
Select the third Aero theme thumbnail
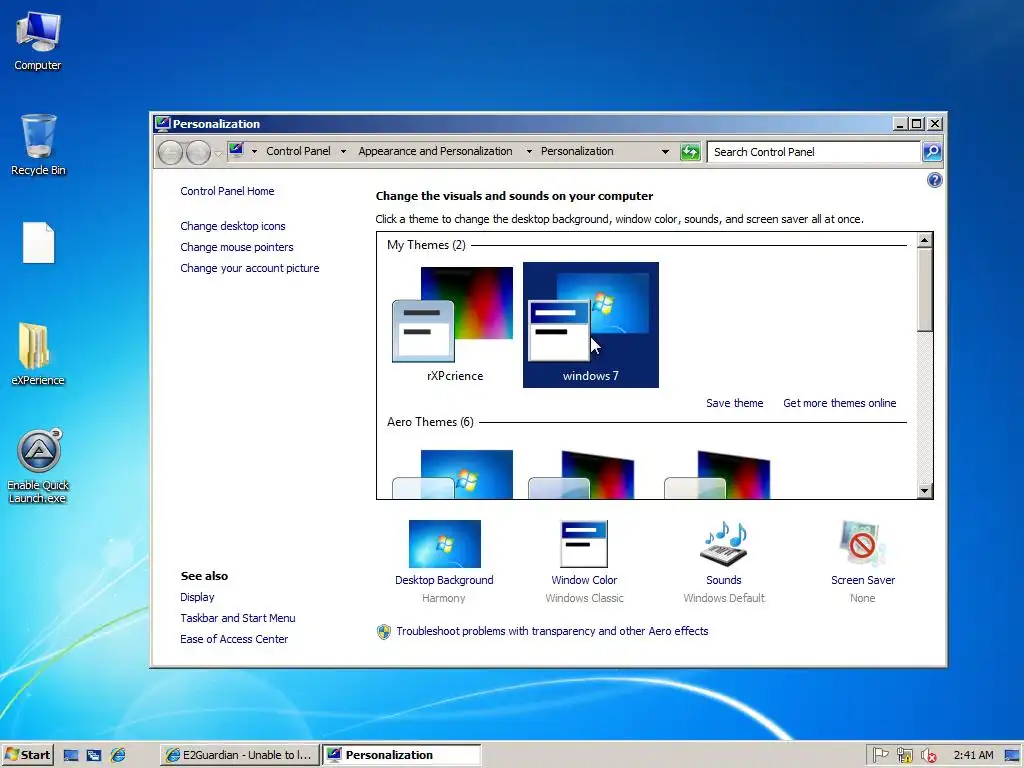pos(716,474)
